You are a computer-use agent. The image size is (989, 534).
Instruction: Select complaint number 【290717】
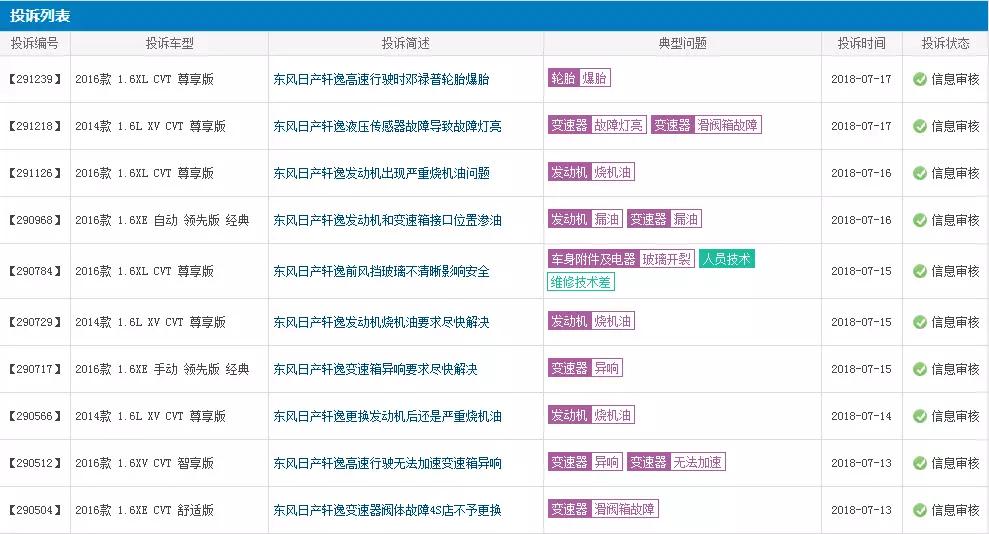point(35,369)
